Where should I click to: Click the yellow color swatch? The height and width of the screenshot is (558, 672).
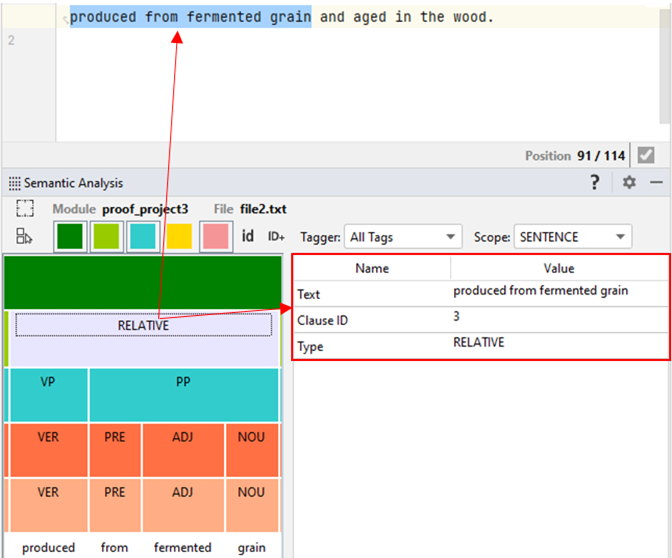[179, 237]
